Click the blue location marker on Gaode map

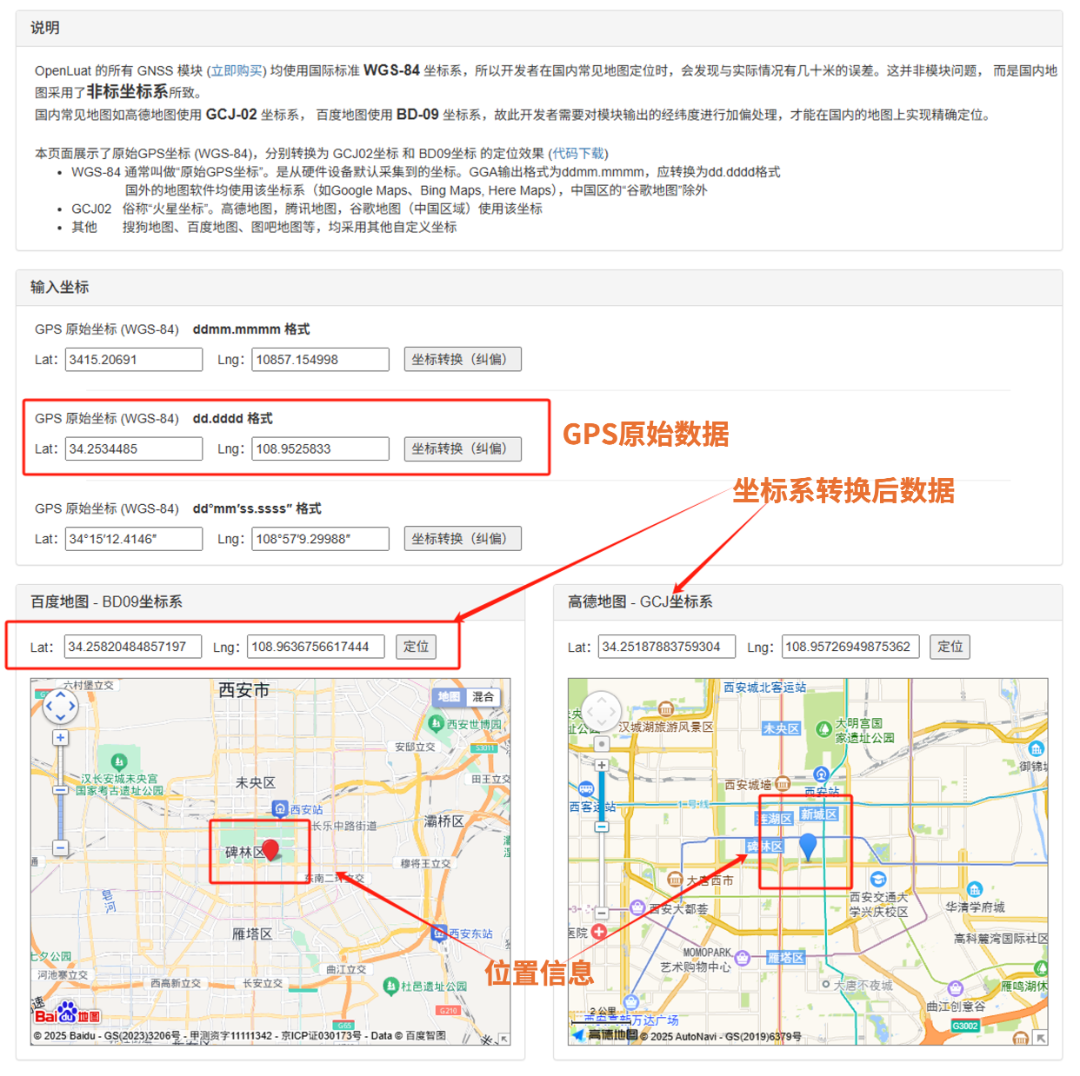807,845
